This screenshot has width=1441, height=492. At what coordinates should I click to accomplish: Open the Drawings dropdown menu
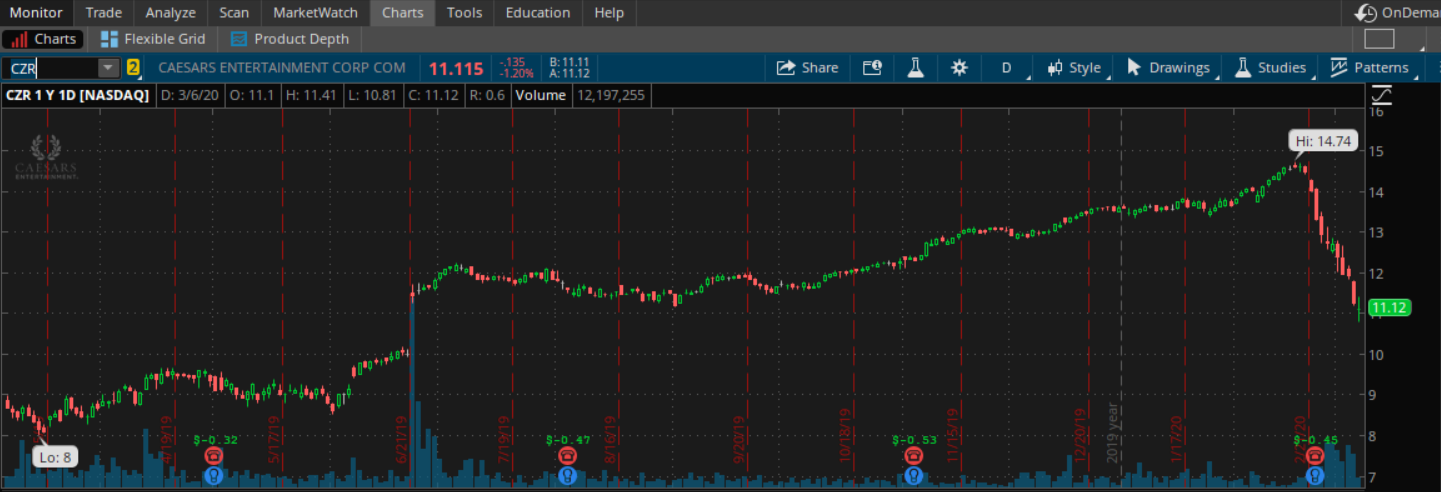[x=1171, y=68]
